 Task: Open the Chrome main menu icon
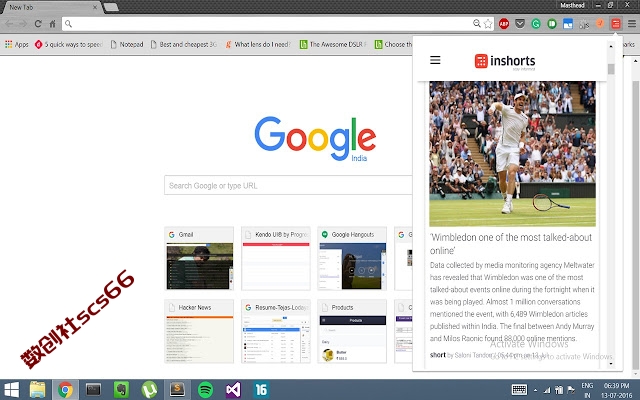click(632, 24)
